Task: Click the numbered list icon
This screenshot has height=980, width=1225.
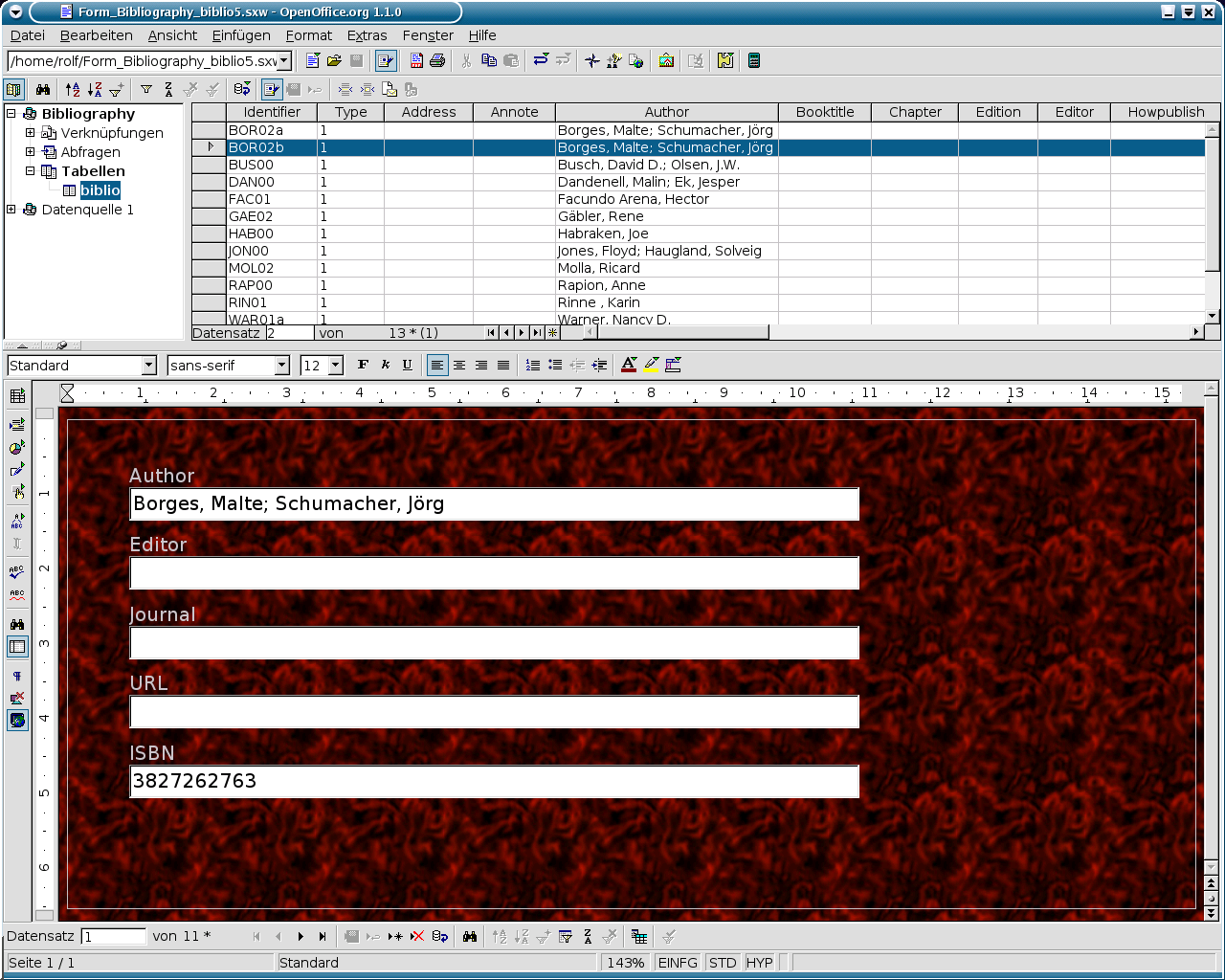Action: 533,365
